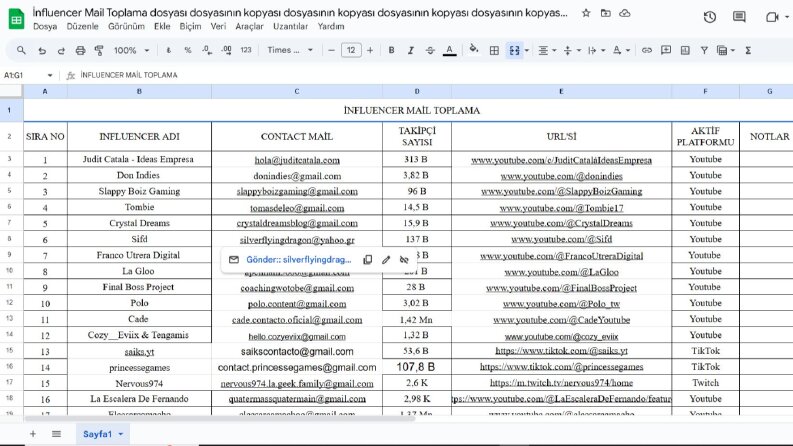
Task: Toggle merge cells button
Action: click(x=514, y=50)
